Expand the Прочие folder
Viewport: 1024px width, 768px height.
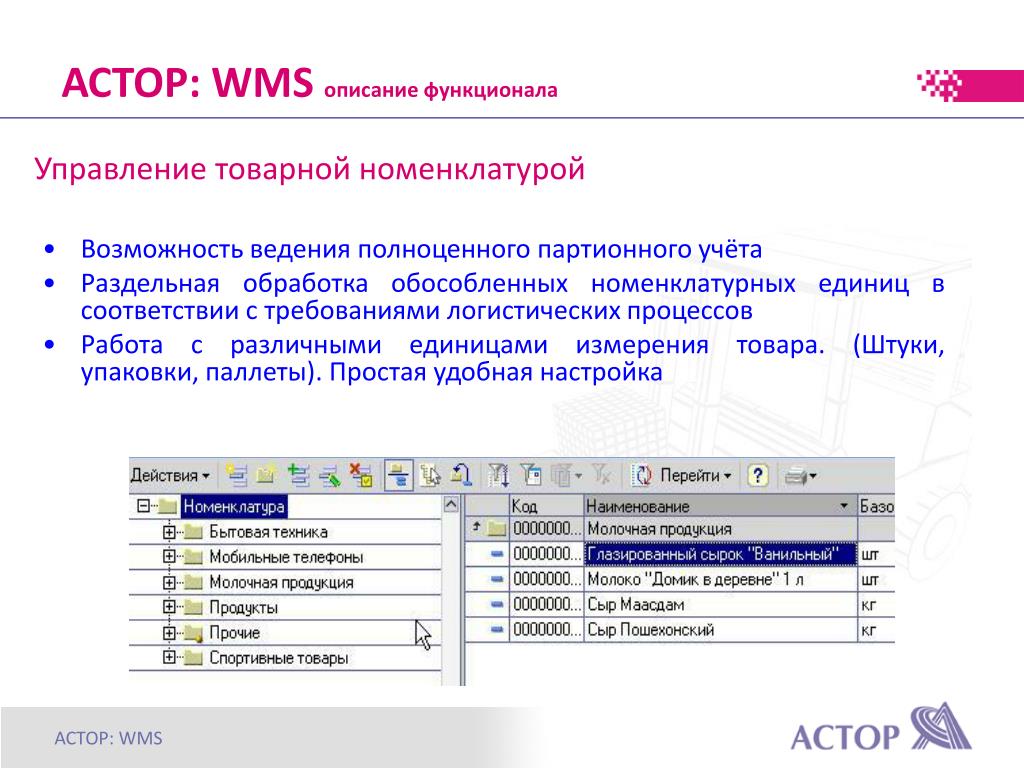(168, 632)
